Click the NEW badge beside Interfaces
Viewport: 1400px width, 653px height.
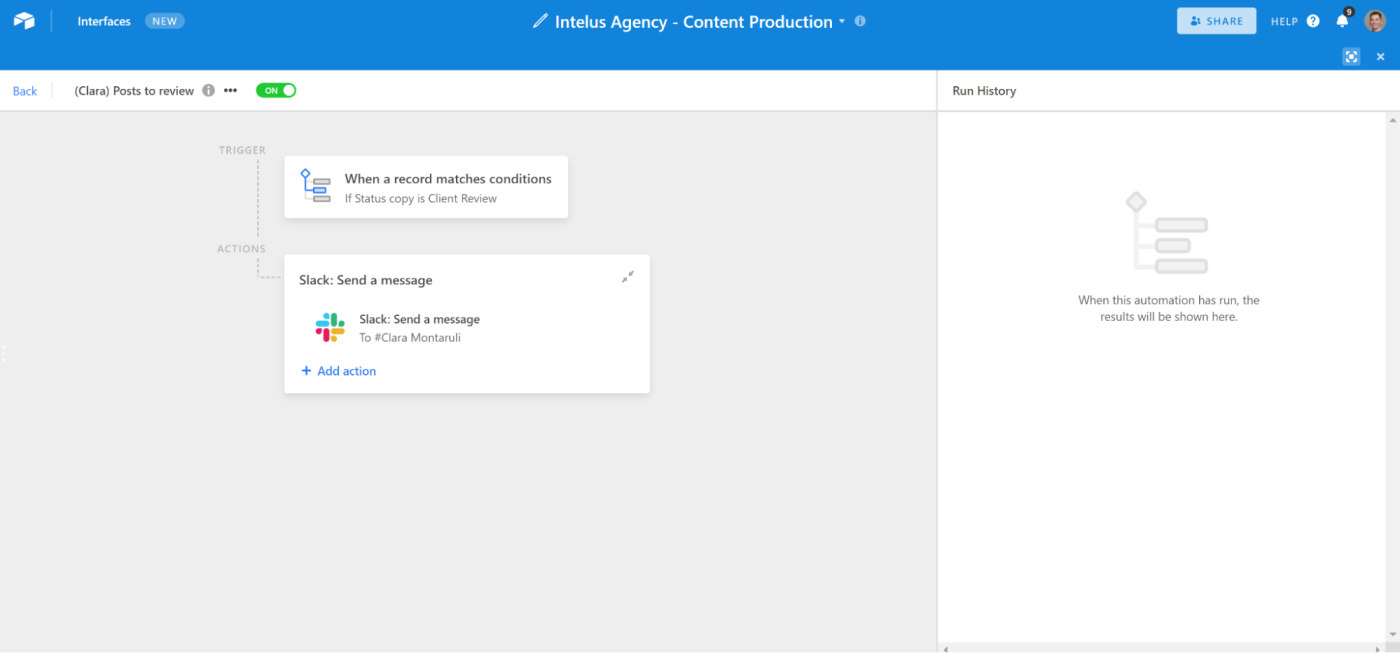pyautogui.click(x=164, y=21)
